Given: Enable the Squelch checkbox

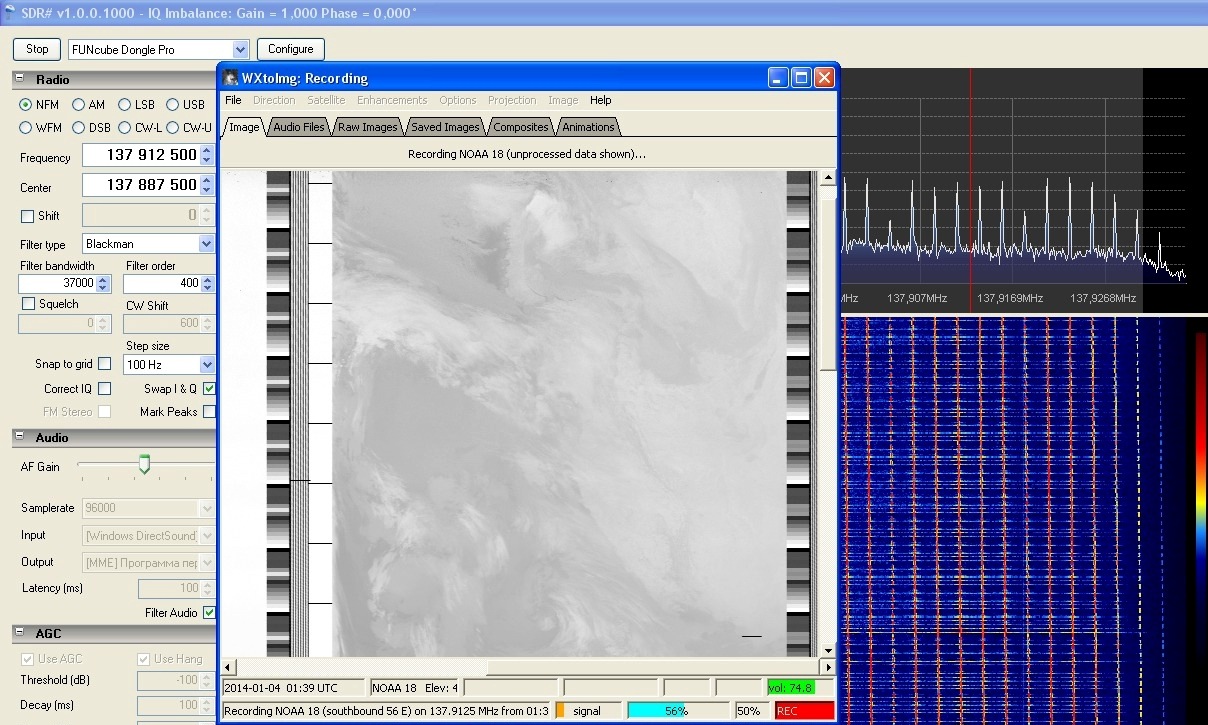Looking at the screenshot, I should pyautogui.click(x=28, y=303).
